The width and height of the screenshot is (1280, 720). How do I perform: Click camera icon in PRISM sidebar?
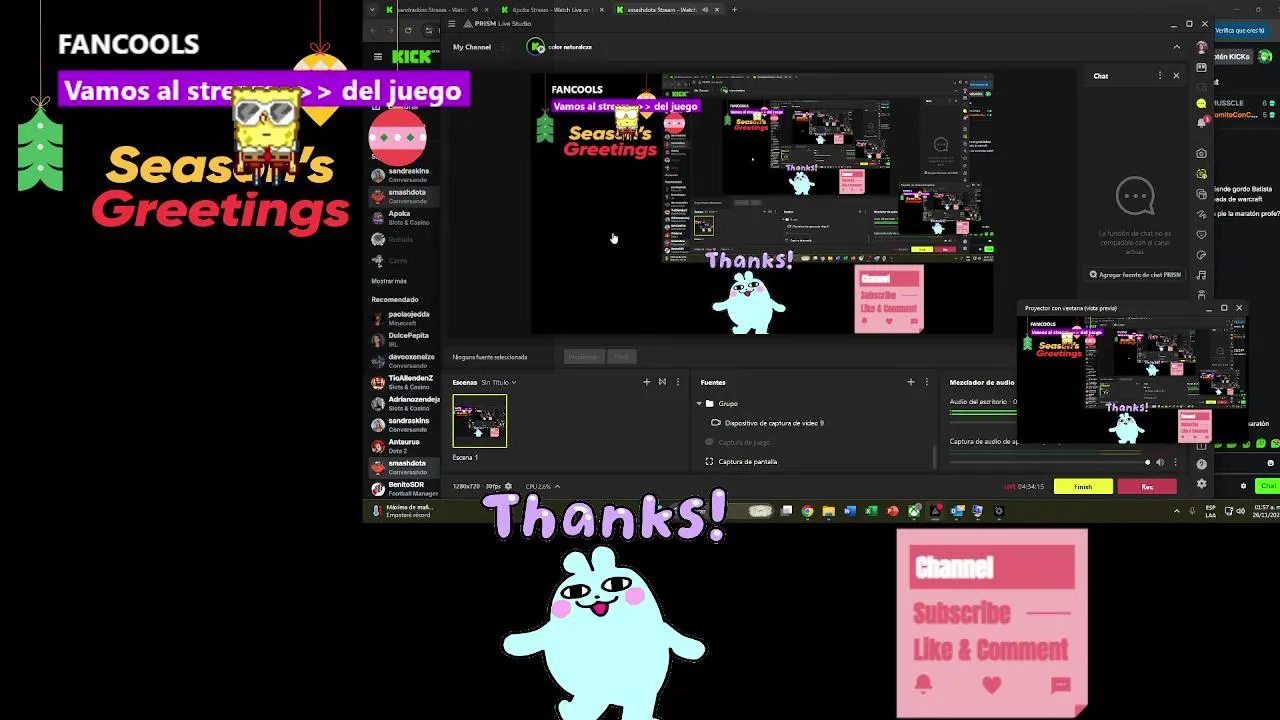(1201, 153)
